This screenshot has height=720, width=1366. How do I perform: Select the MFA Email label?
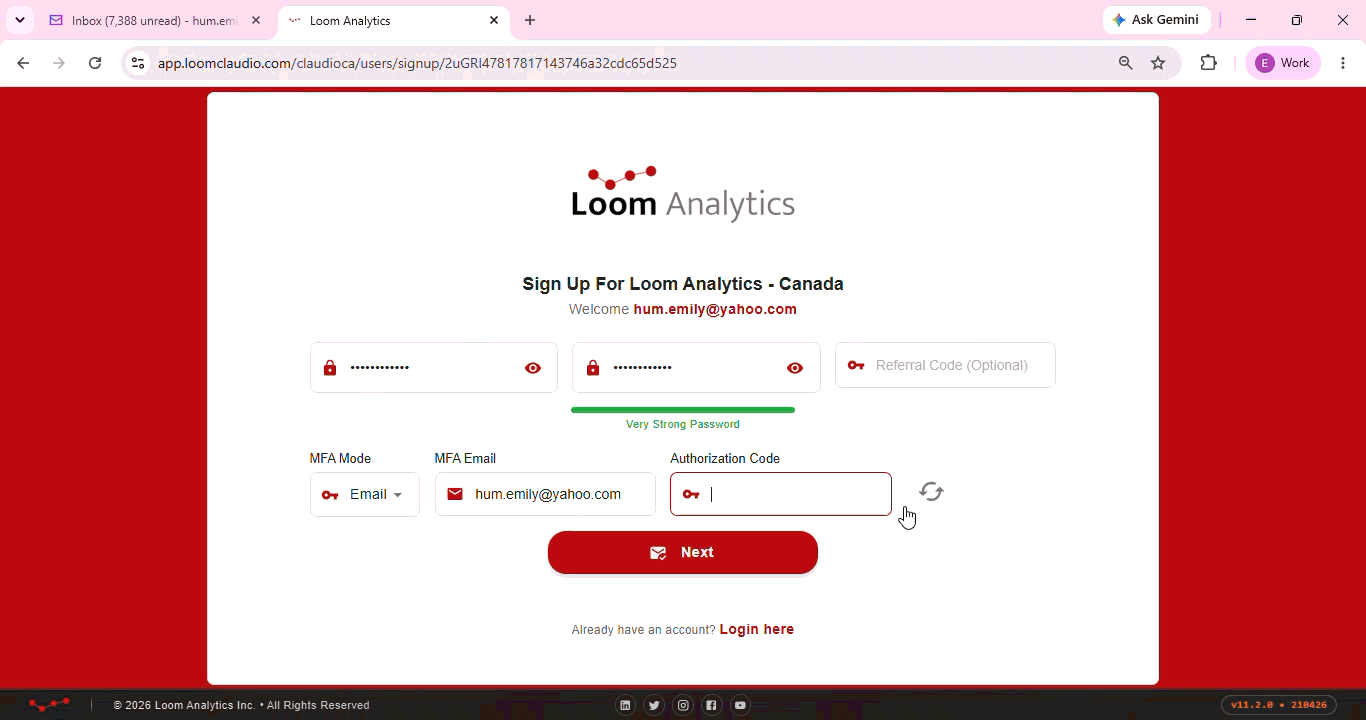click(465, 458)
